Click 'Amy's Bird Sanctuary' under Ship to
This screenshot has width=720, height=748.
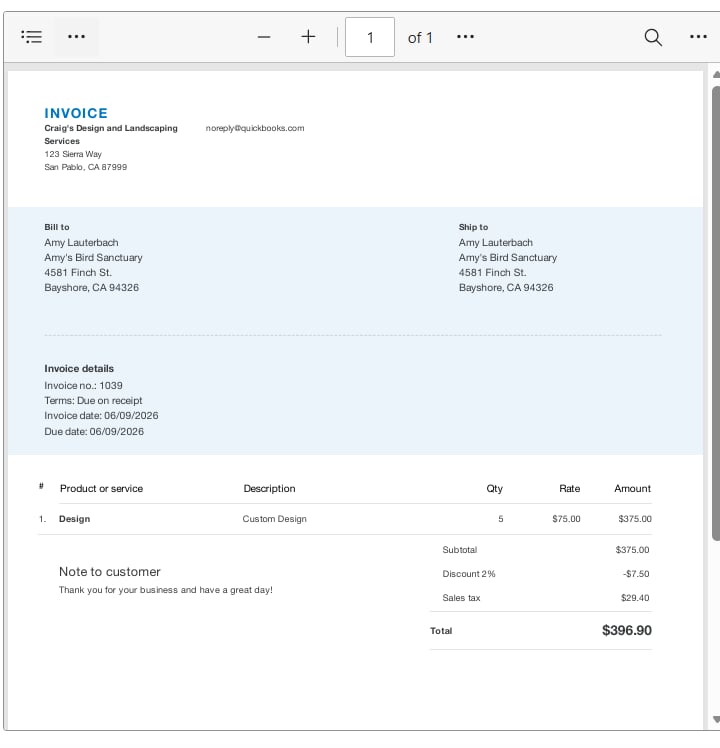508,258
